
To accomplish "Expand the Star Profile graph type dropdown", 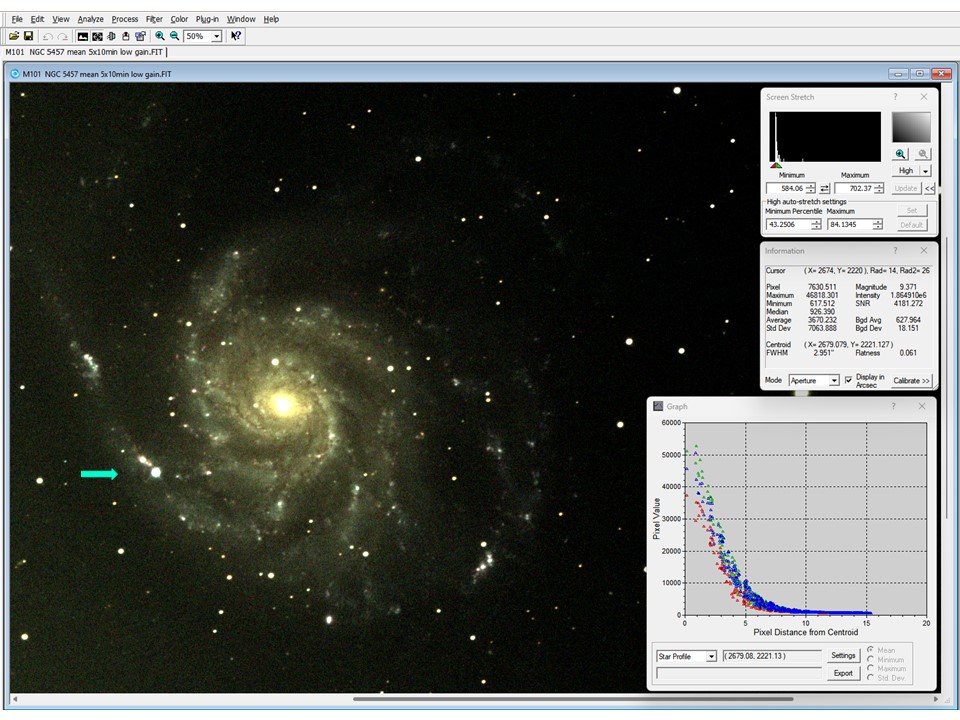I will tap(711, 656).
